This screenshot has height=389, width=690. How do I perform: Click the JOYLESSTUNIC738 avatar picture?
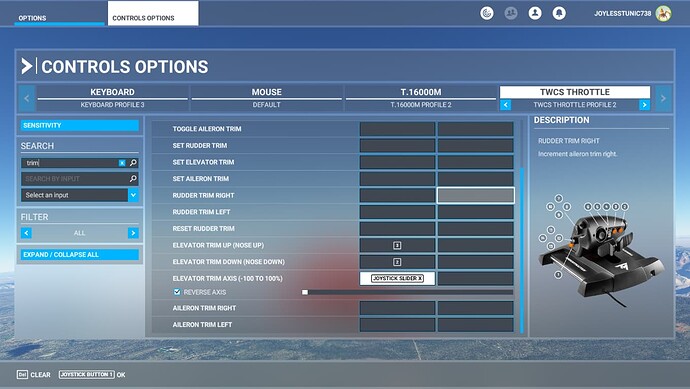tap(663, 13)
